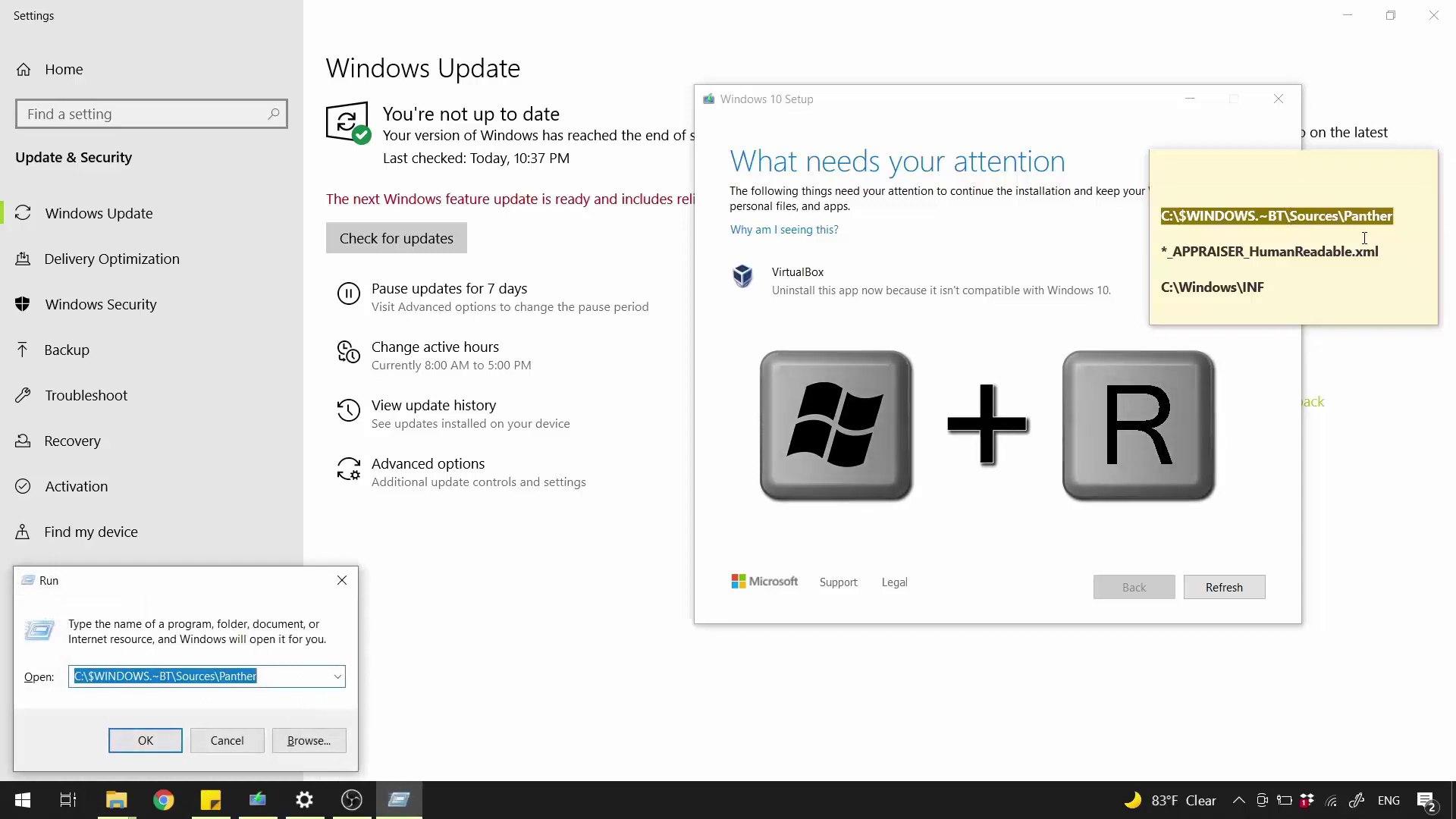Open the notification center icon
Viewport: 1456px width, 819px height.
point(1426,801)
